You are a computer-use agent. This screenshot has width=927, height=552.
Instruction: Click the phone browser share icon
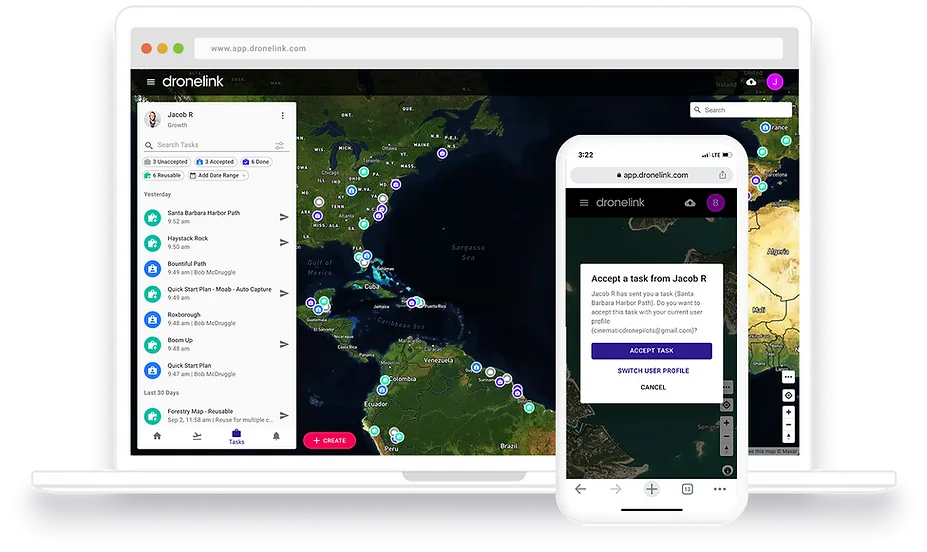pos(722,175)
